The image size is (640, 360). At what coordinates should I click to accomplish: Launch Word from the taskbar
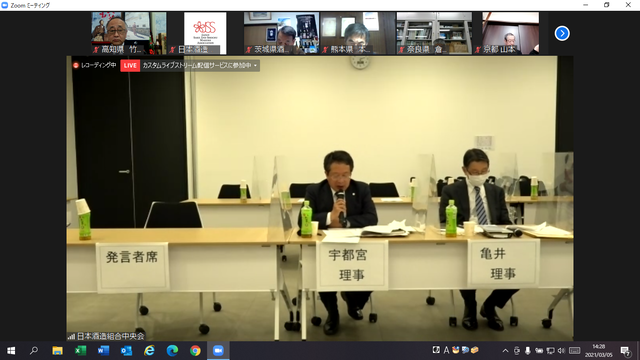pos(103,351)
